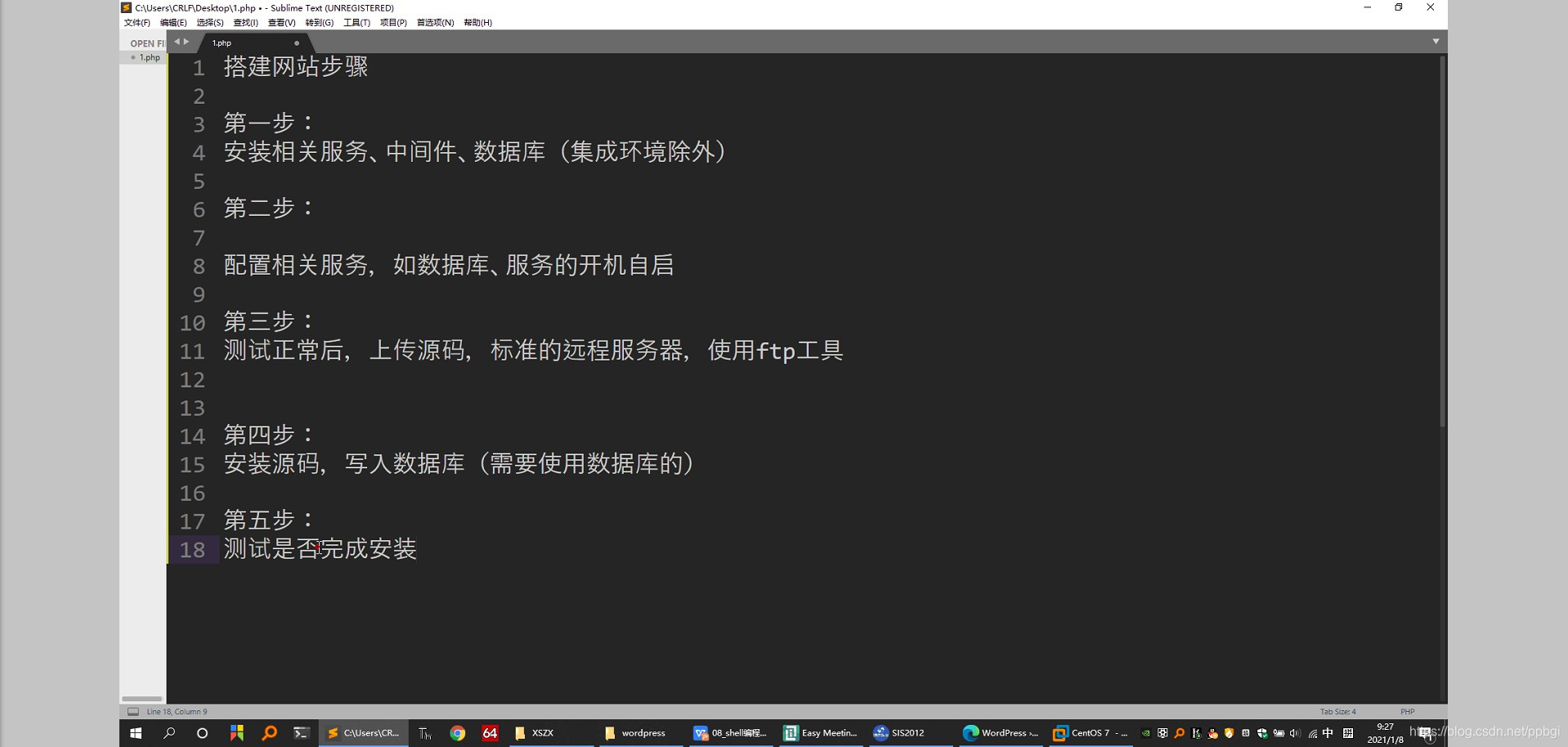Image resolution: width=1568 pixels, height=747 pixels.
Task: Open the 文件(F) menu
Action: (137, 23)
